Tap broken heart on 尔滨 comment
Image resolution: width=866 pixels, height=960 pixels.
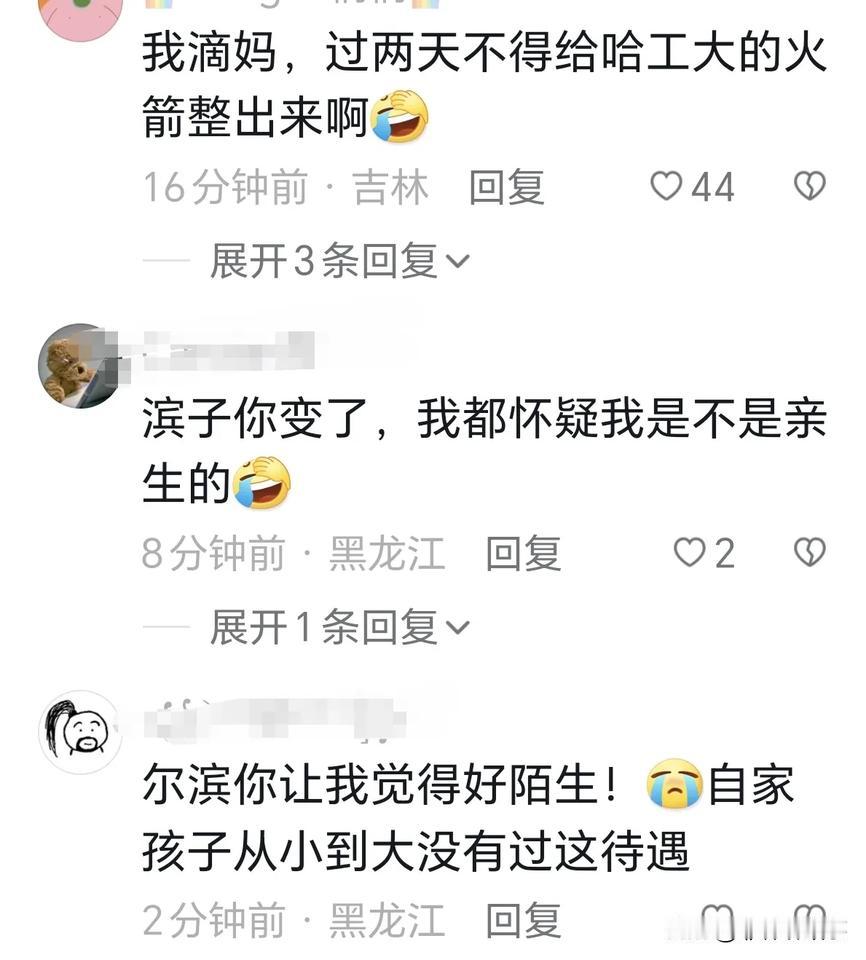point(810,921)
